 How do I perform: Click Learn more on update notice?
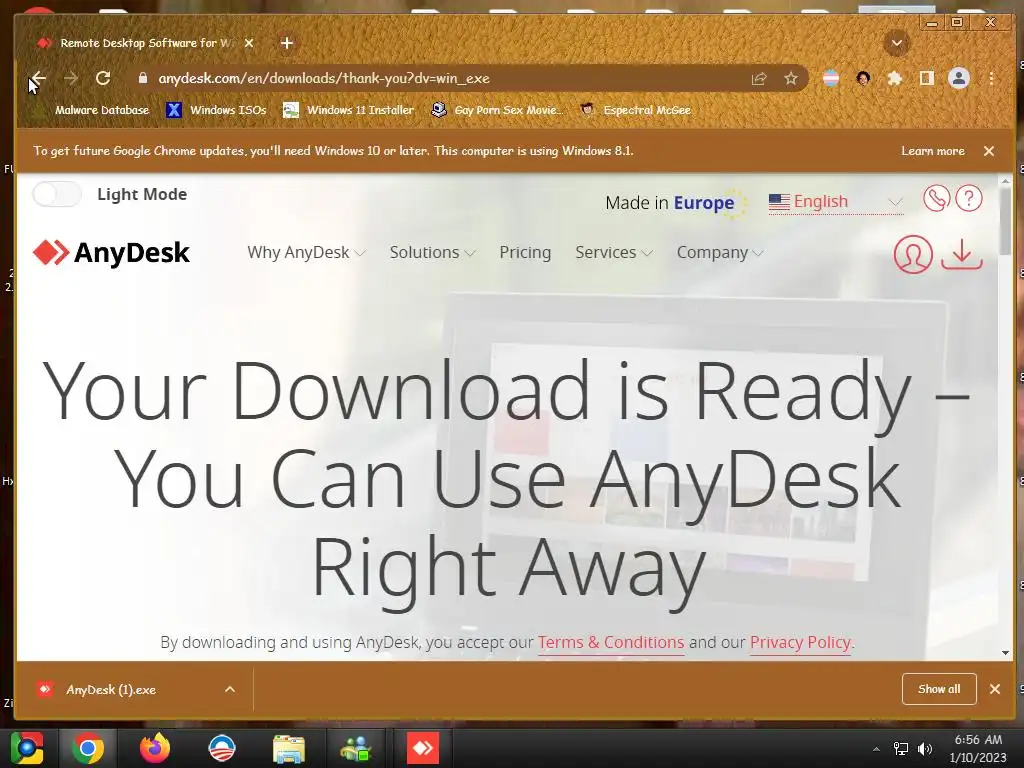[x=933, y=151]
